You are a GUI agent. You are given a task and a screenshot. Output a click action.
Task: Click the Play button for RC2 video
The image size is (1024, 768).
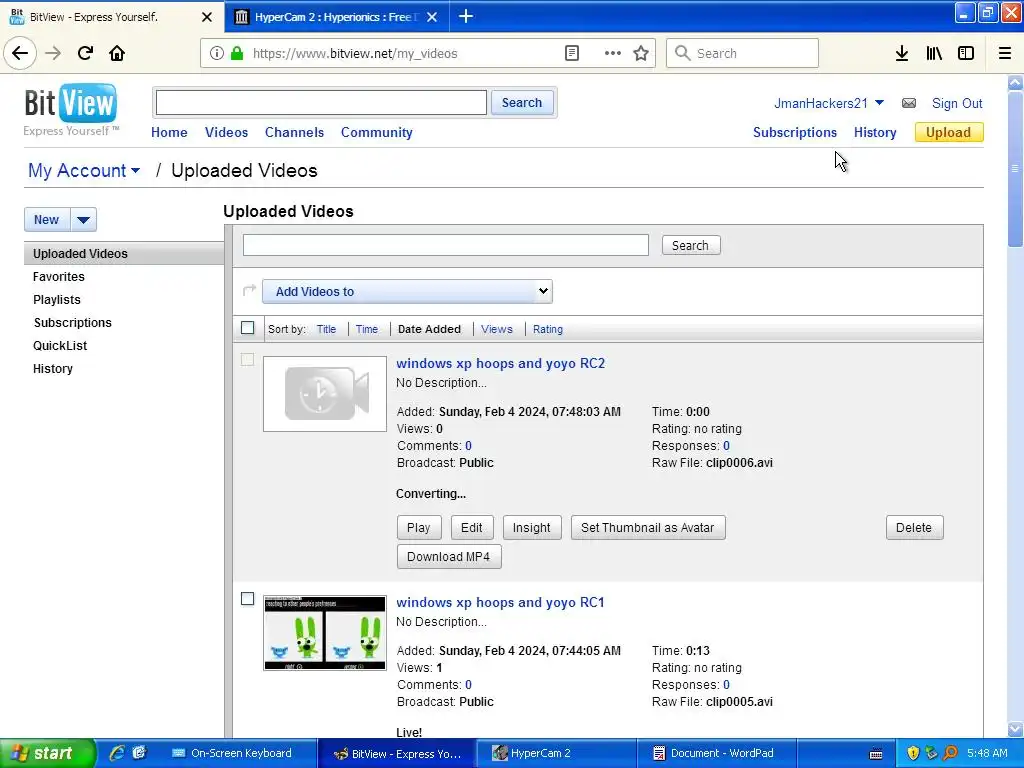click(419, 528)
